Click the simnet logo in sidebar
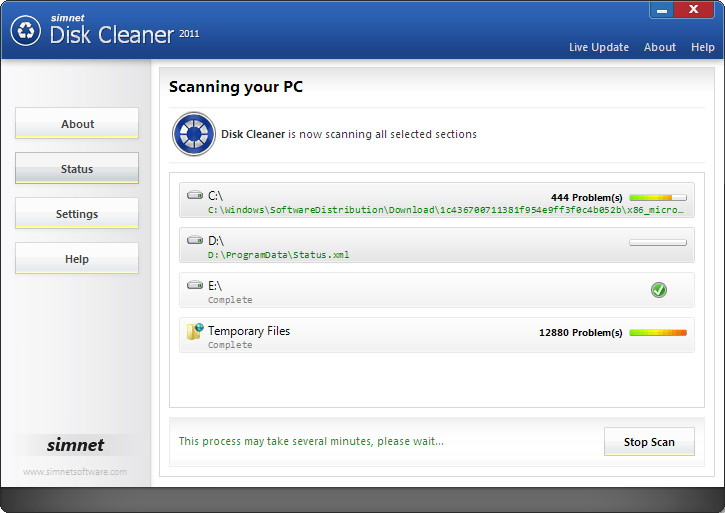This screenshot has width=725, height=513. tap(76, 445)
